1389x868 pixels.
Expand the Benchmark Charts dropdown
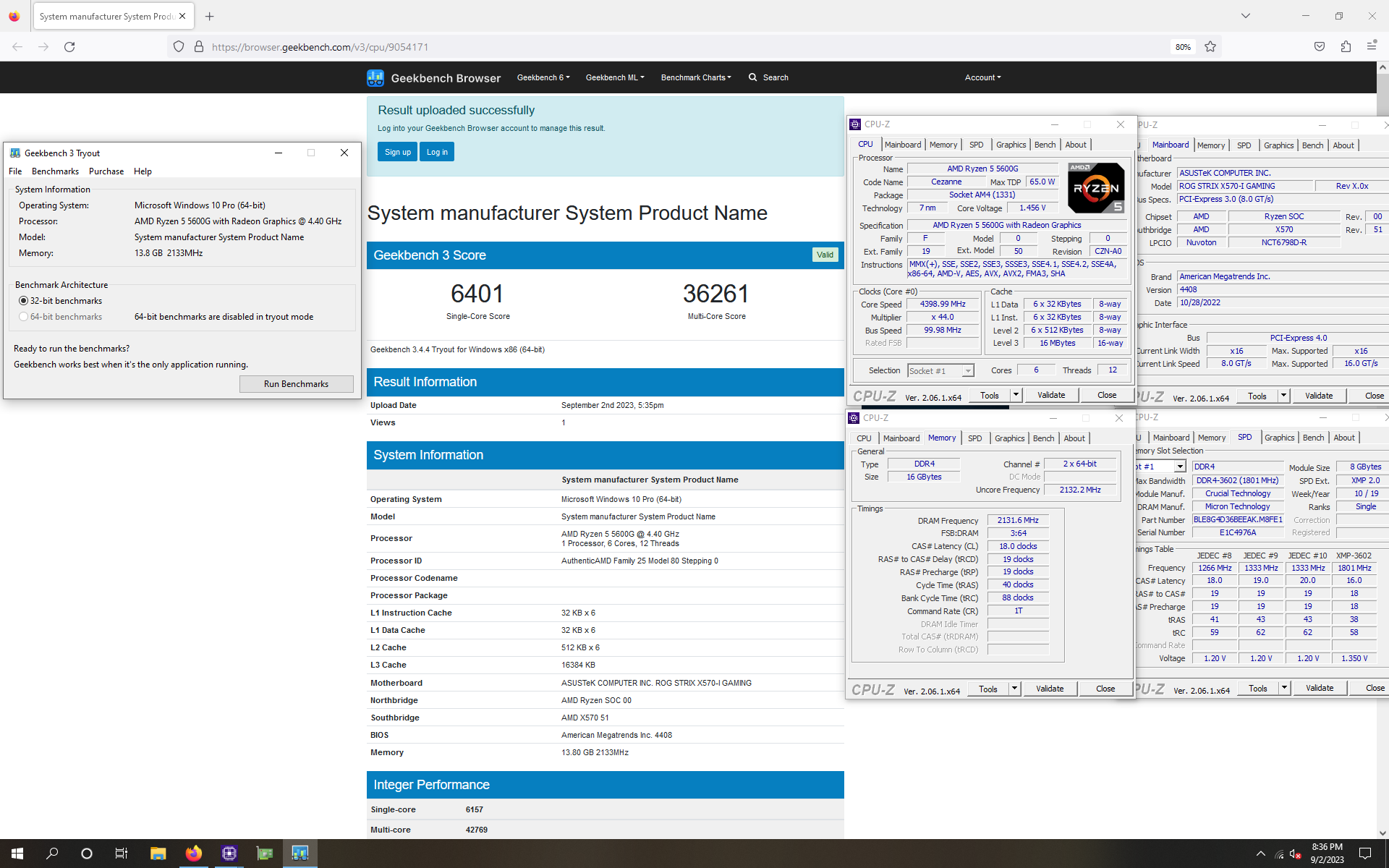click(696, 77)
